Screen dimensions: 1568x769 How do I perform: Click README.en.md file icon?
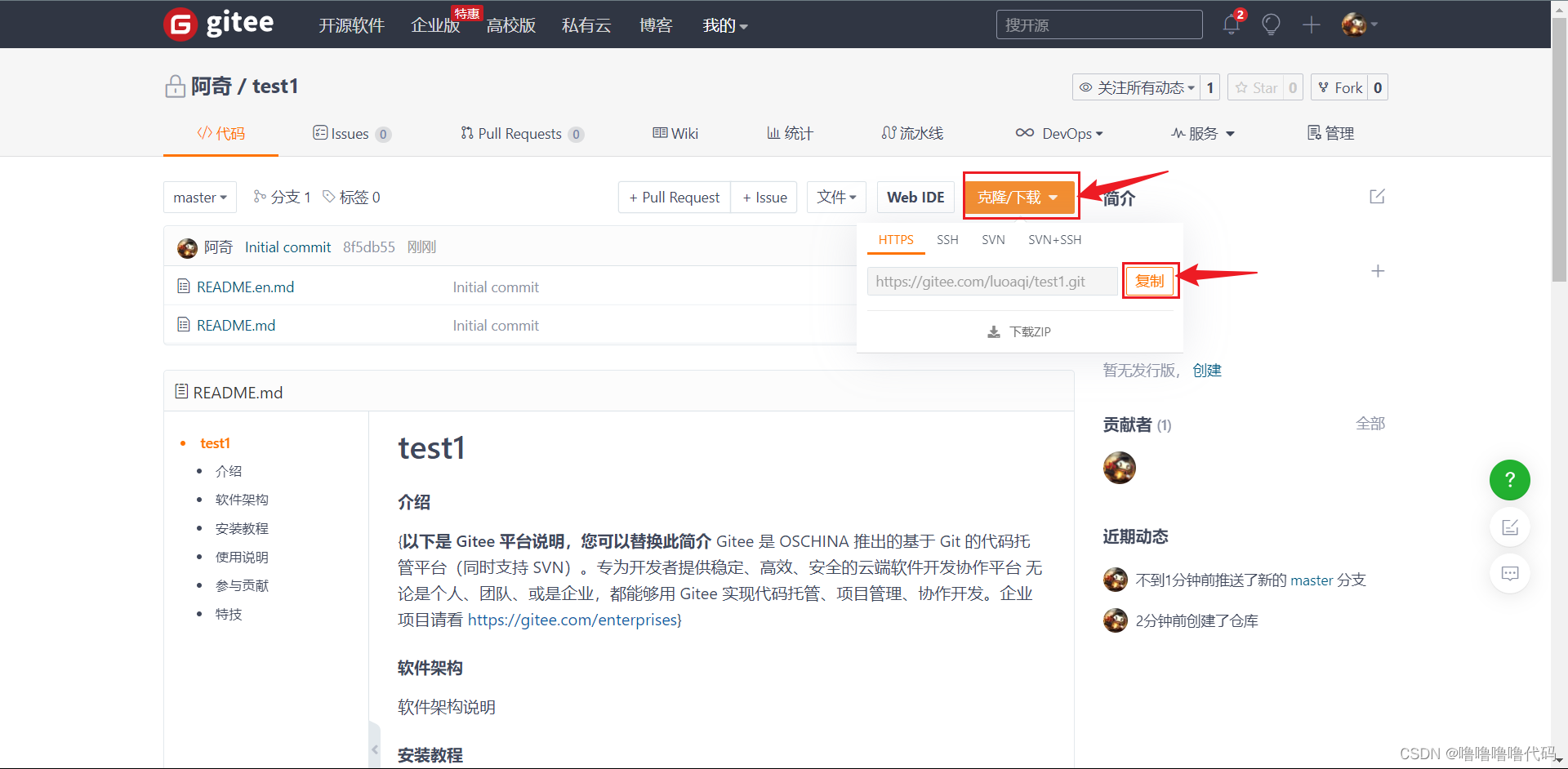[x=184, y=287]
